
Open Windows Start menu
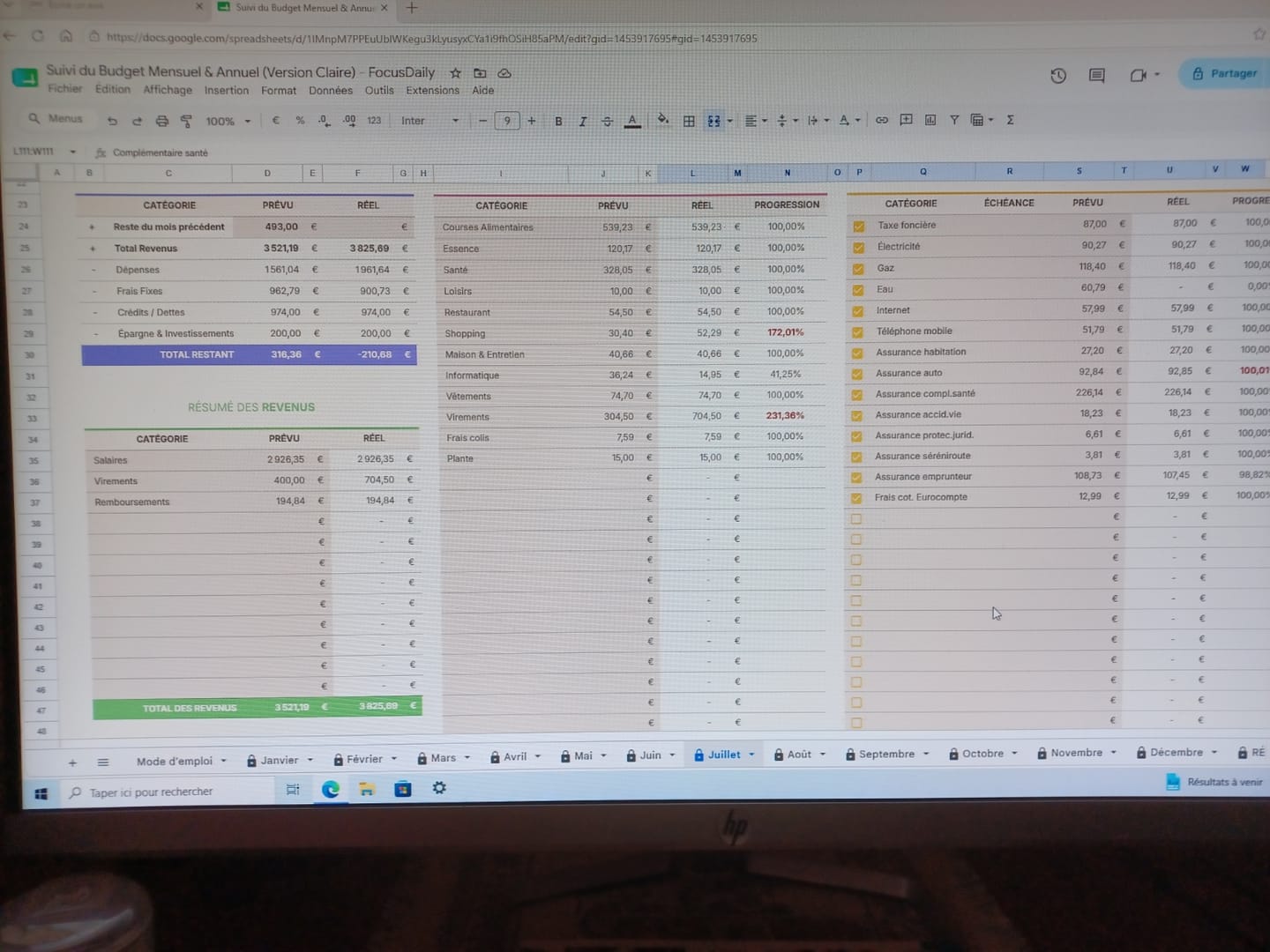(41, 793)
